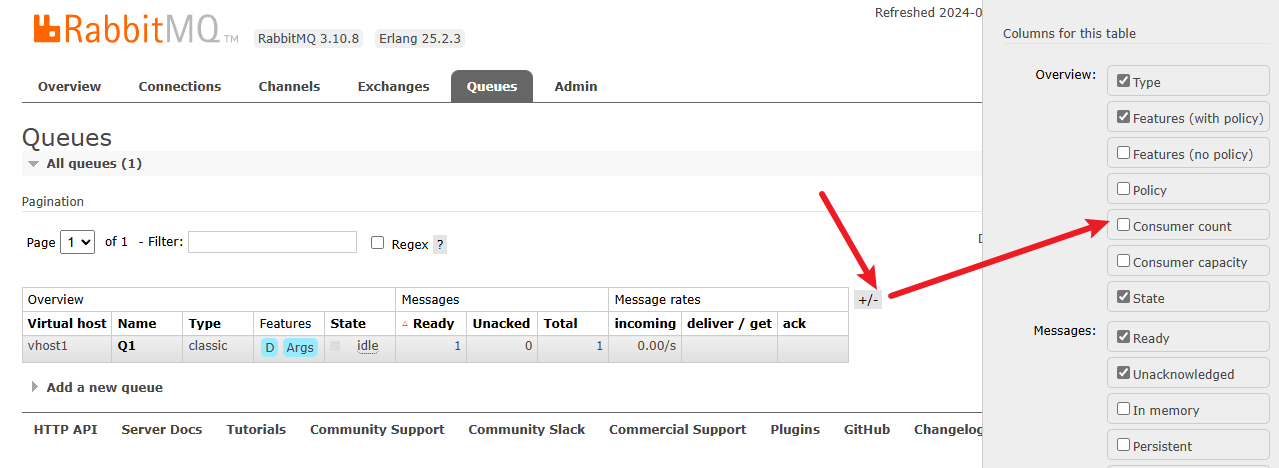Enable the Consumer count column checkbox

click(x=1124, y=226)
